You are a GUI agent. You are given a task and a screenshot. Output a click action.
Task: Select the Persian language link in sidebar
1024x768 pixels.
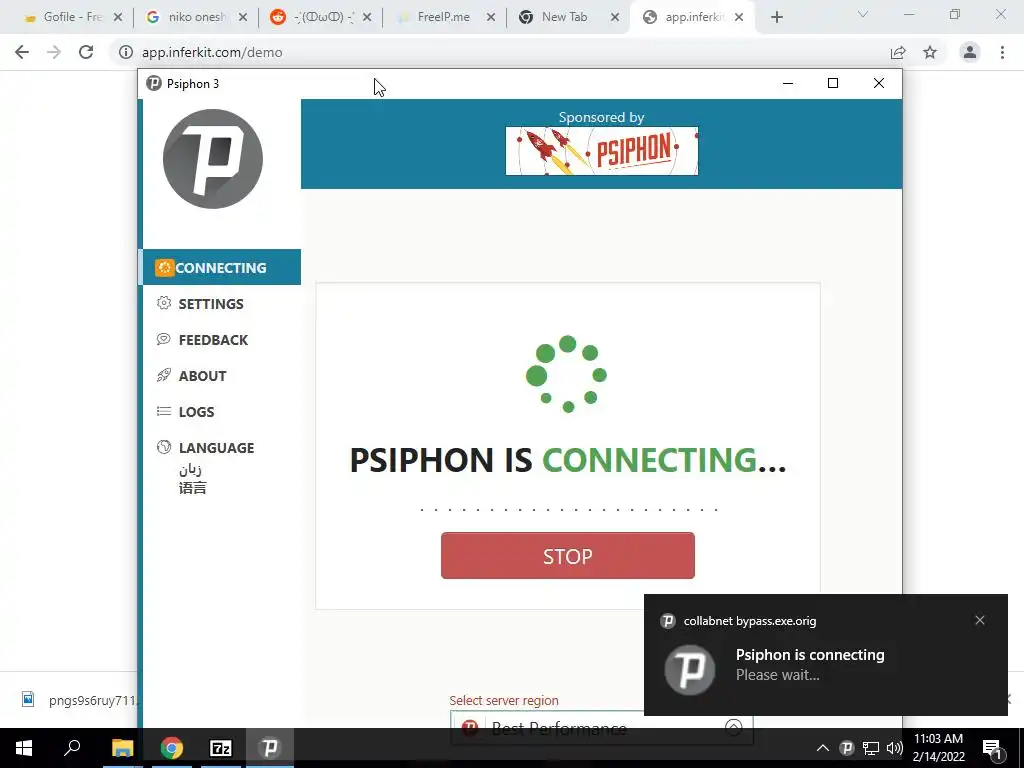point(190,469)
